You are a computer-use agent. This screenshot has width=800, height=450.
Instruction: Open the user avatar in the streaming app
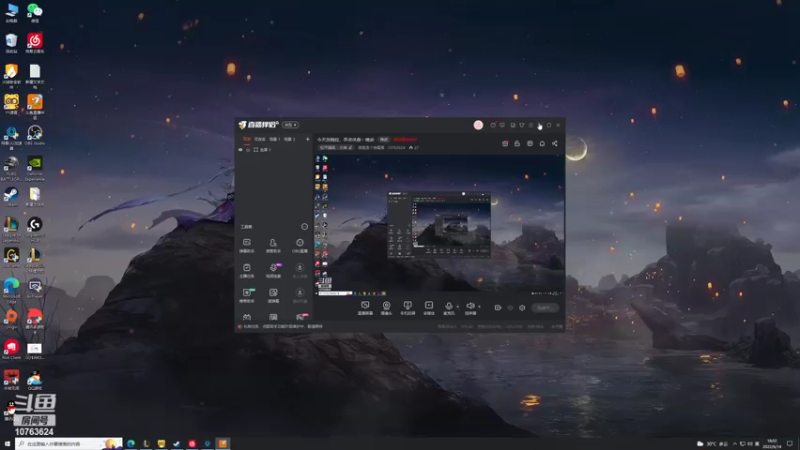click(x=478, y=125)
